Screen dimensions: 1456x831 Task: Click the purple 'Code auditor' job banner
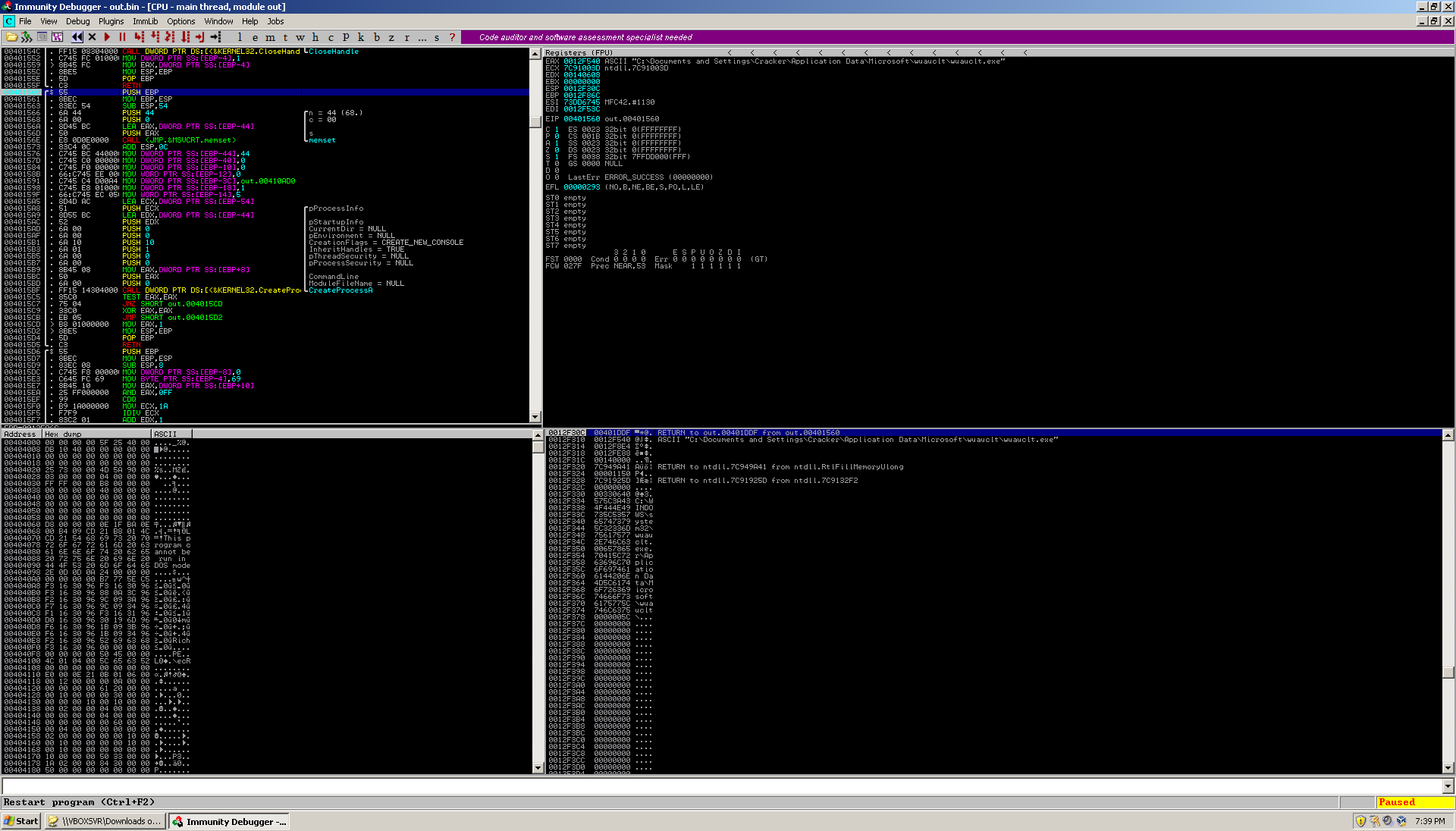tap(956, 37)
